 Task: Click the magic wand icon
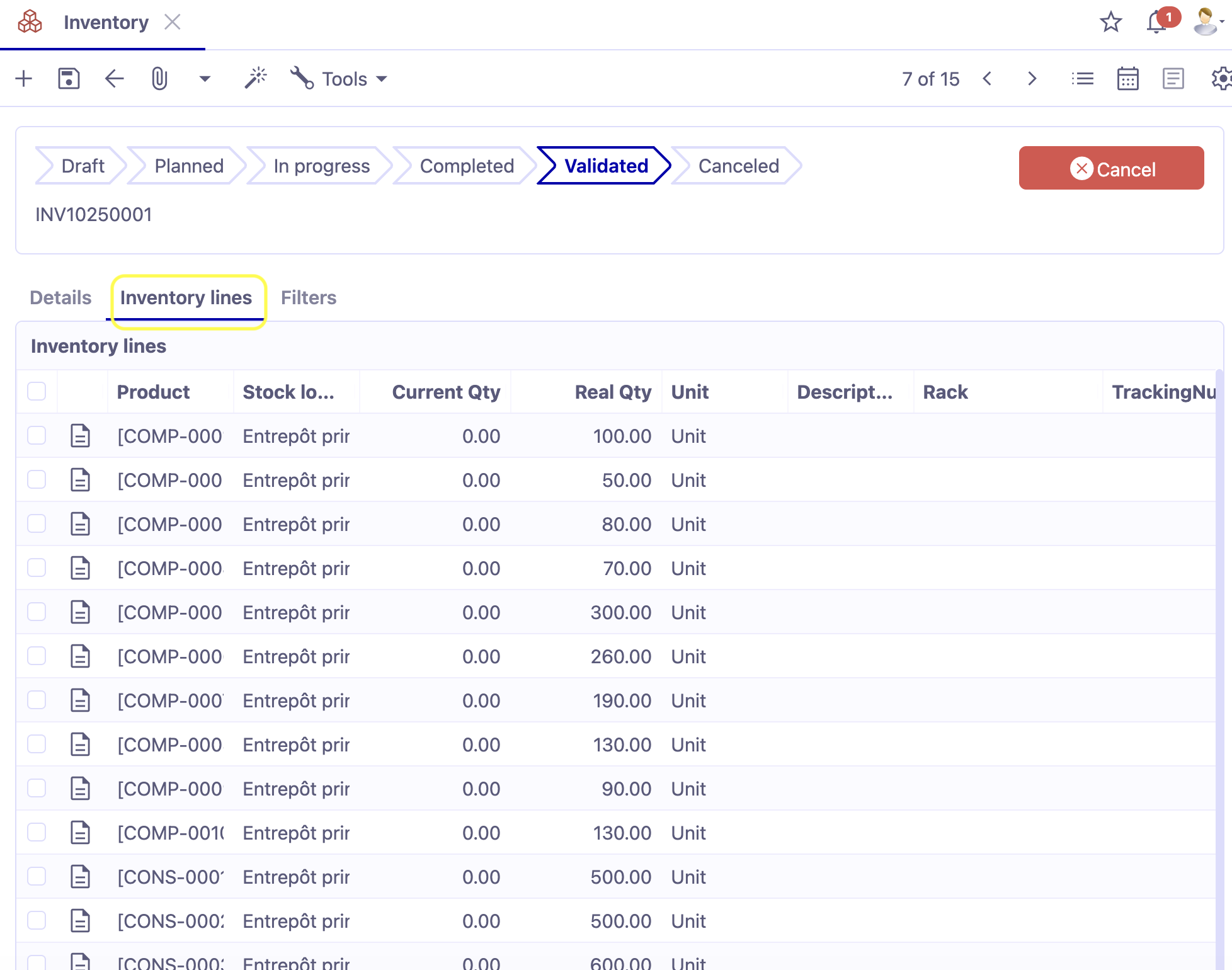tap(256, 79)
